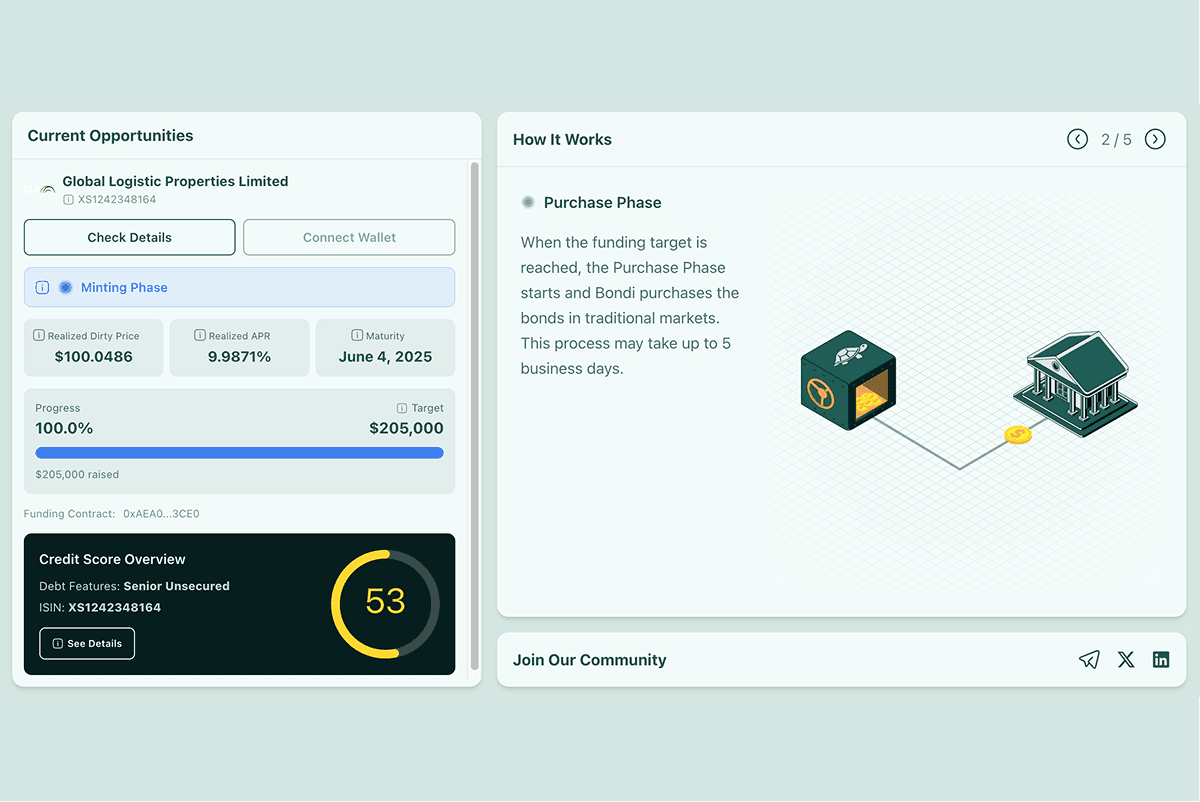Open Check Details
Screen dimensions: 1200x802
tap(130, 237)
